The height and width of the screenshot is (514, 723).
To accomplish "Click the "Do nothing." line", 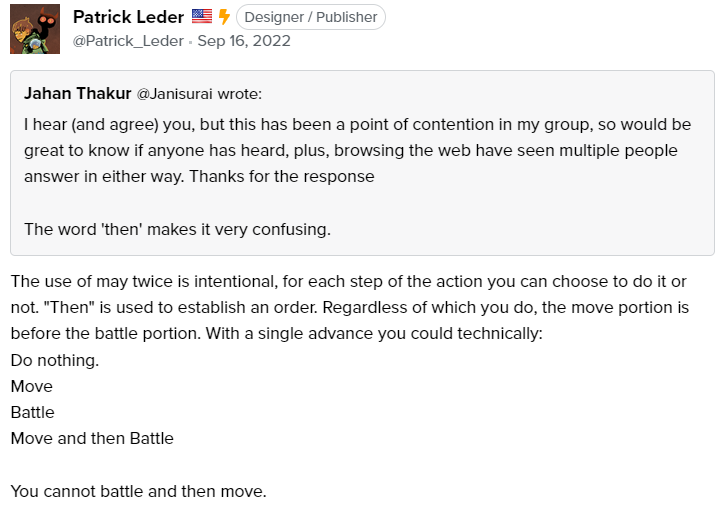I will [55, 360].
